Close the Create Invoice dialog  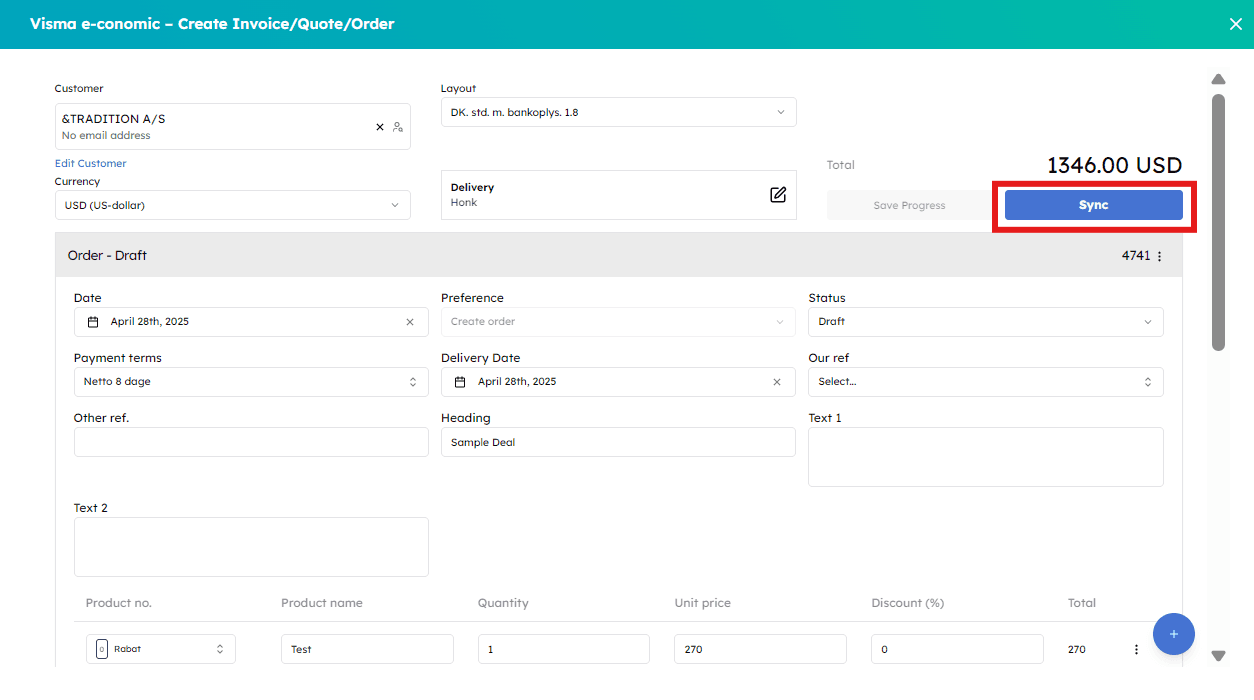[1236, 24]
